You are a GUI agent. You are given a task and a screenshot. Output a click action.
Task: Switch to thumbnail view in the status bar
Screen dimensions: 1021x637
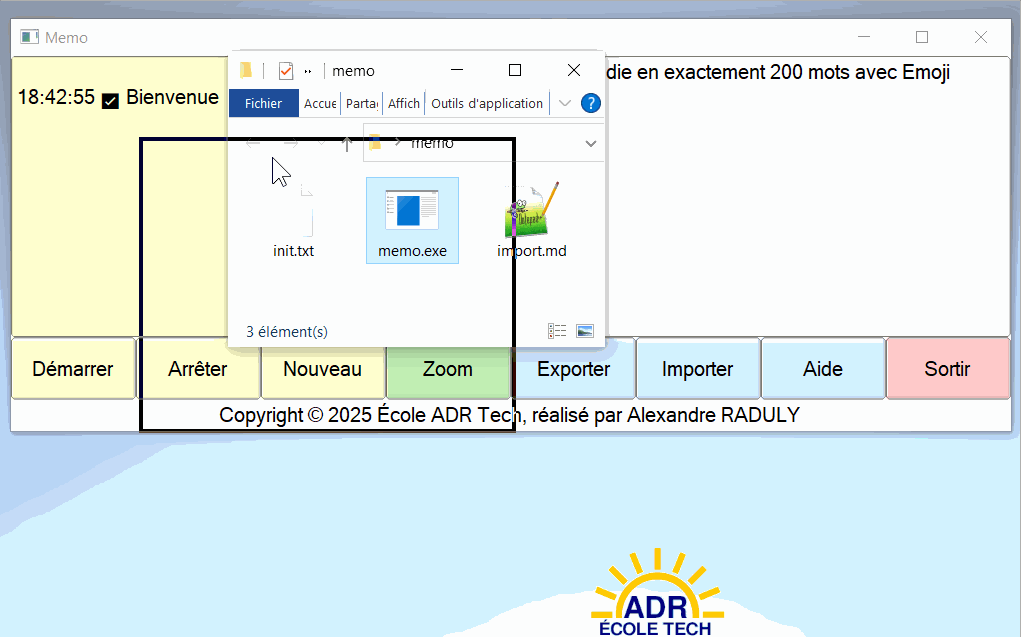[584, 330]
